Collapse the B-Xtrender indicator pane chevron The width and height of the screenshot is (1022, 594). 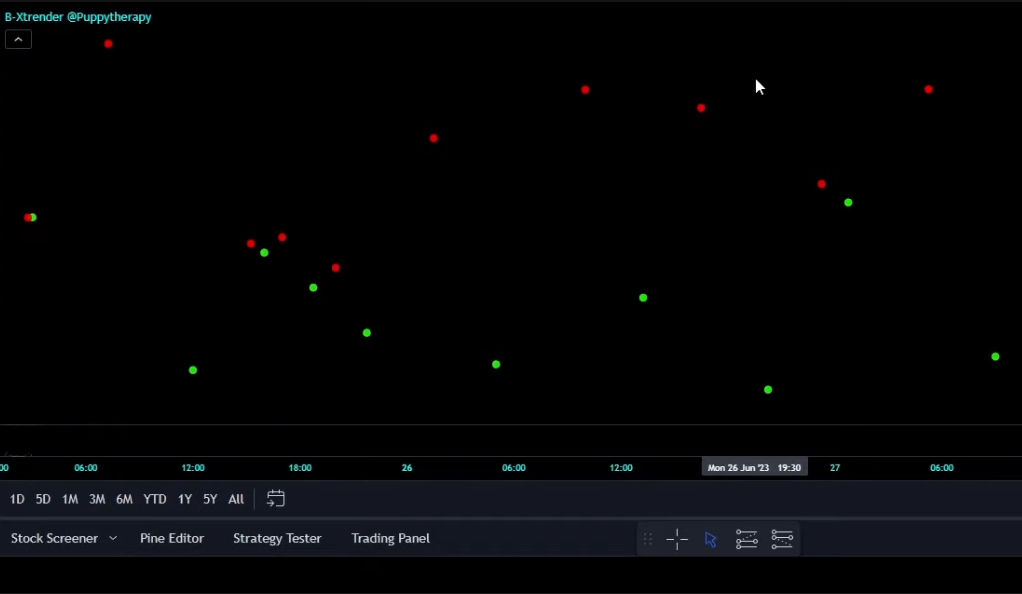point(18,40)
